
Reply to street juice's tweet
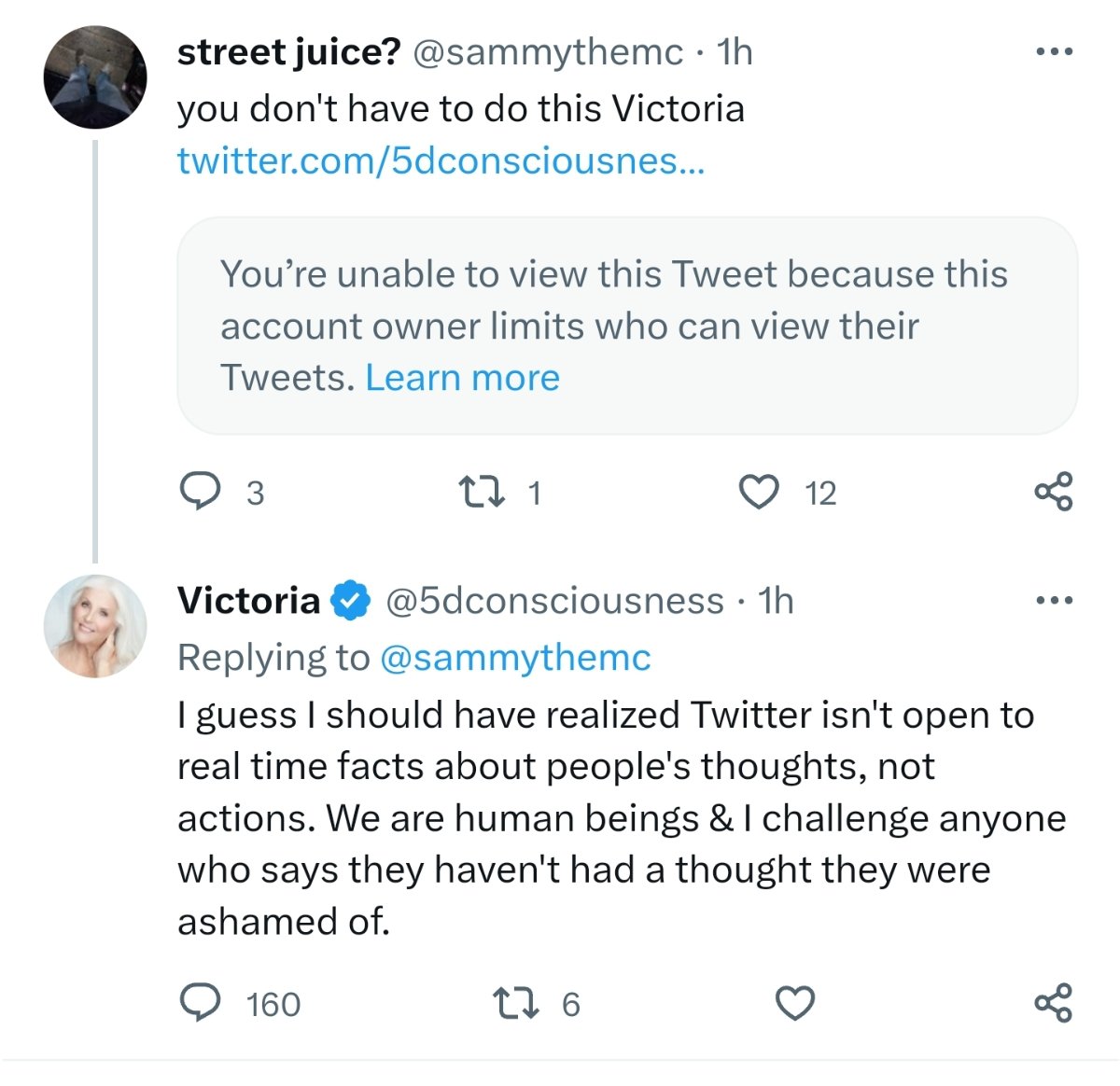pyautogui.click(x=200, y=492)
